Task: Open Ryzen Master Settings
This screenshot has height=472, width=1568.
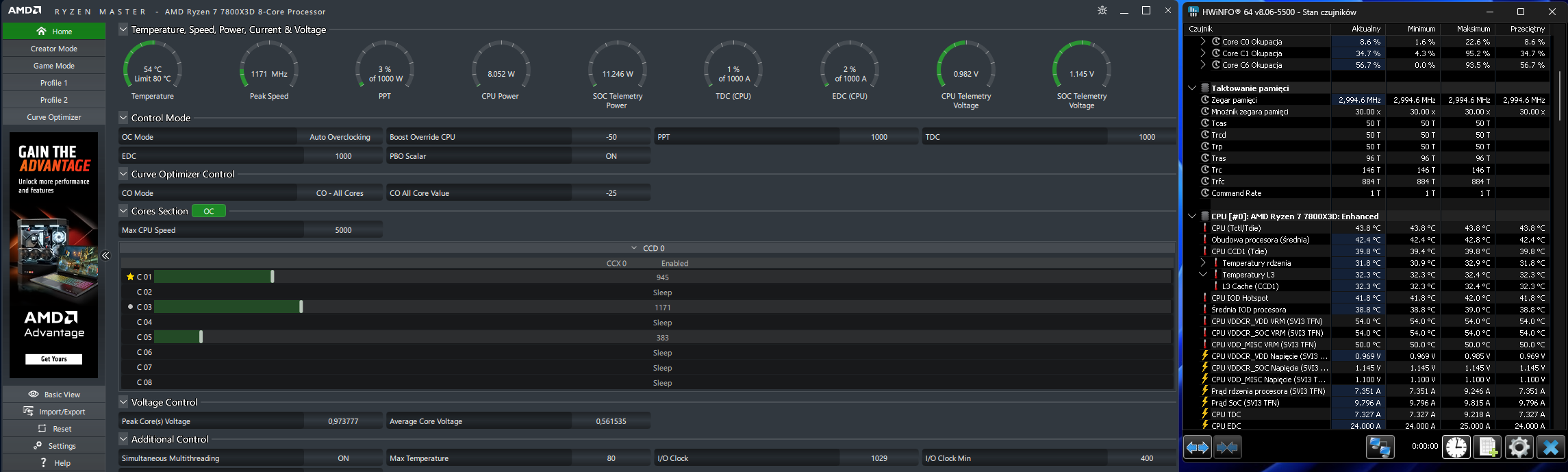Action: [54, 446]
